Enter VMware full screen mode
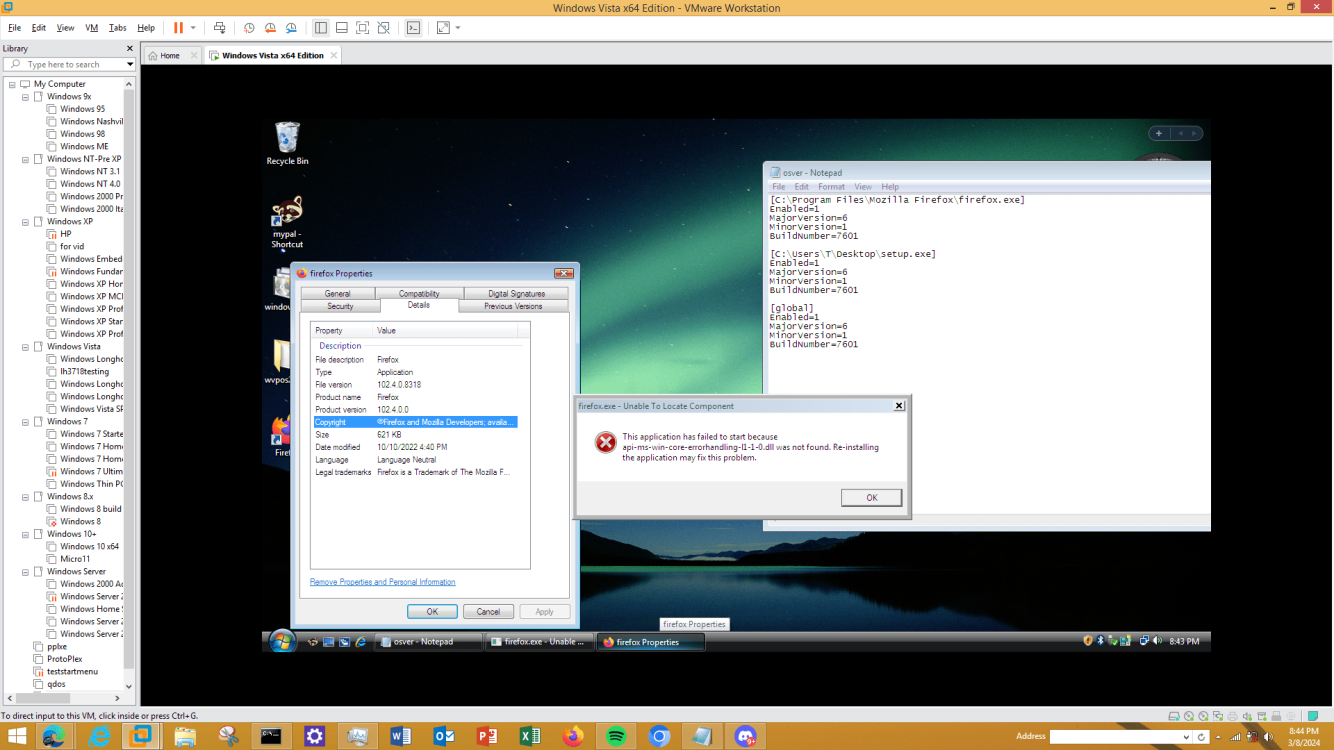 (362, 28)
